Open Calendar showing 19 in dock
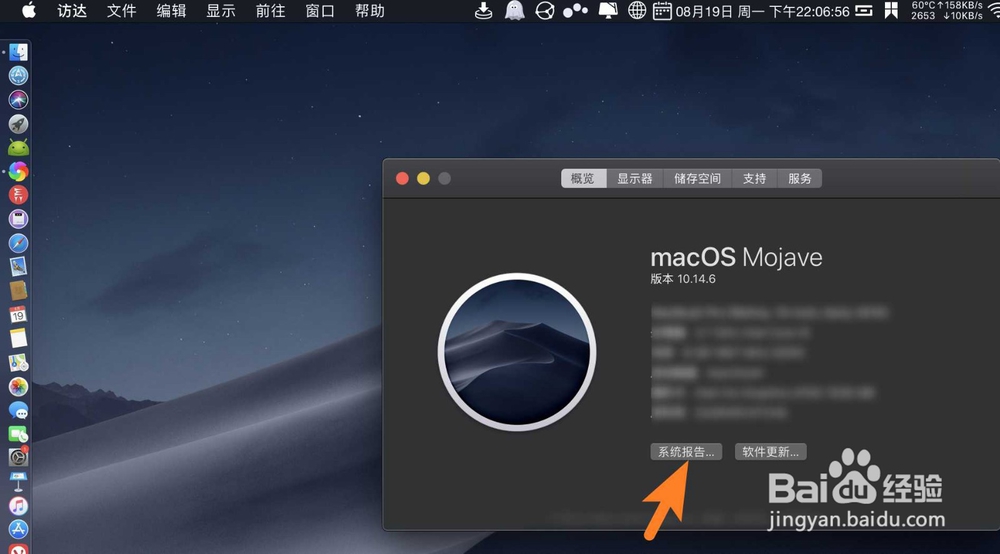The height and width of the screenshot is (554, 1000). click(18, 315)
